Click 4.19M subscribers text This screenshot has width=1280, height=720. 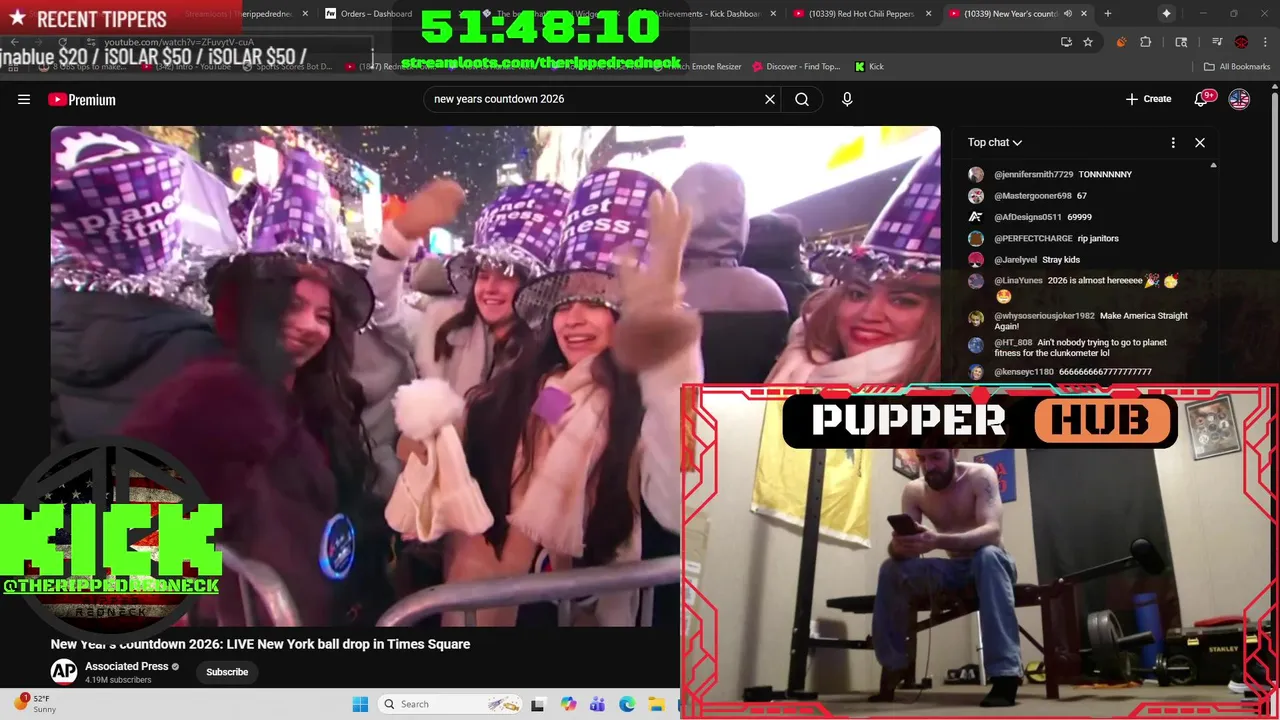coord(118,680)
